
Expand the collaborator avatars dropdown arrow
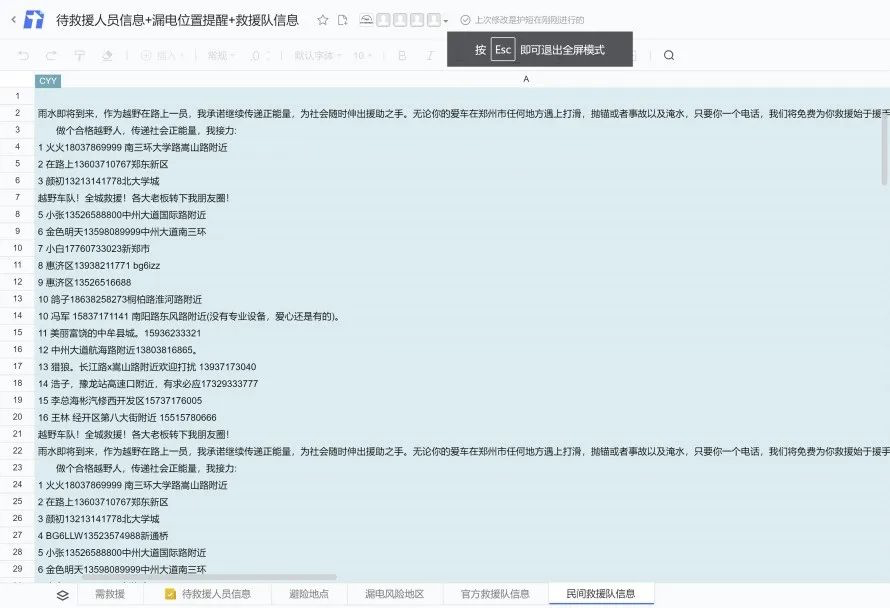[446, 21]
